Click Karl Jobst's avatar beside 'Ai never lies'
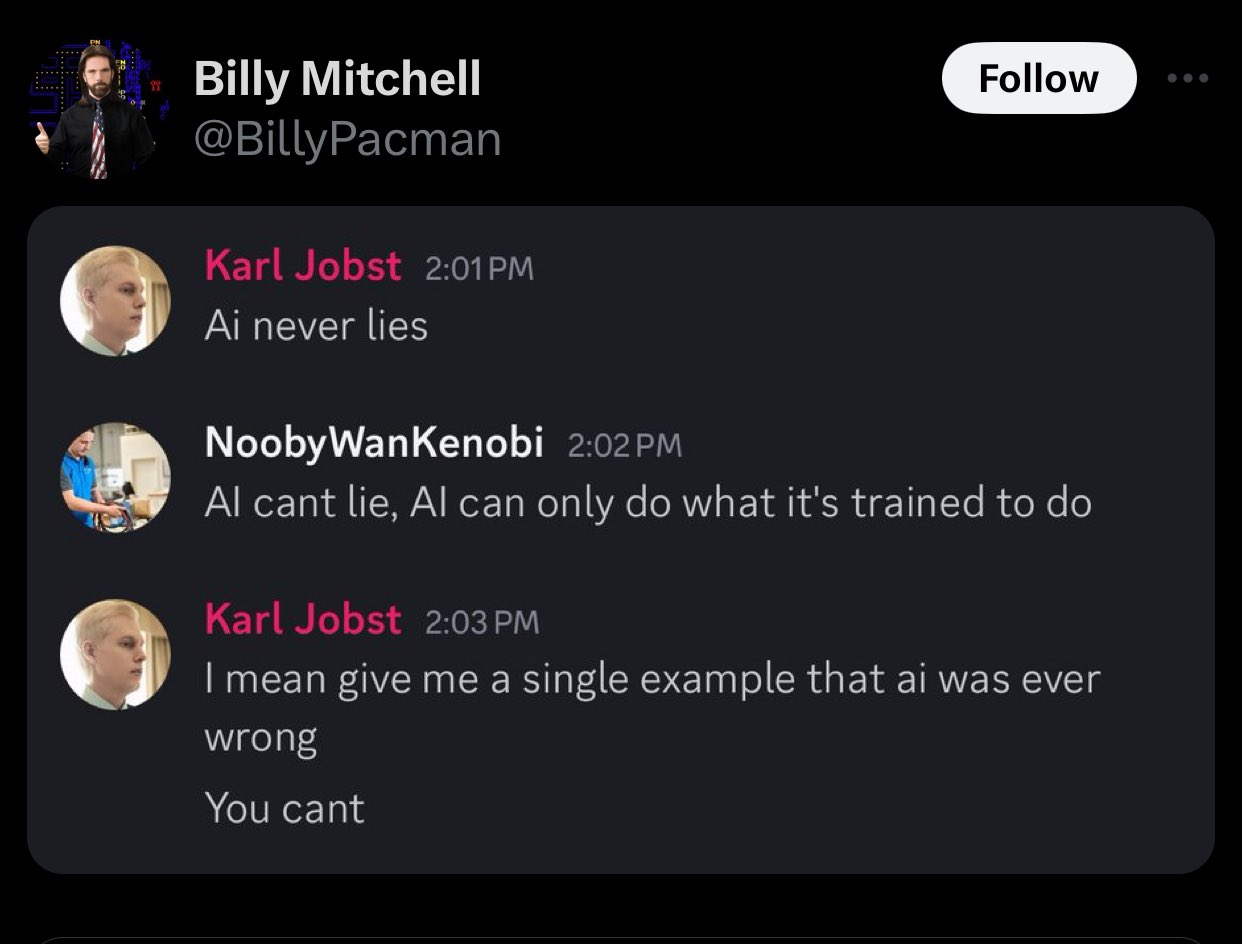1242x944 pixels. pyautogui.click(x=115, y=301)
